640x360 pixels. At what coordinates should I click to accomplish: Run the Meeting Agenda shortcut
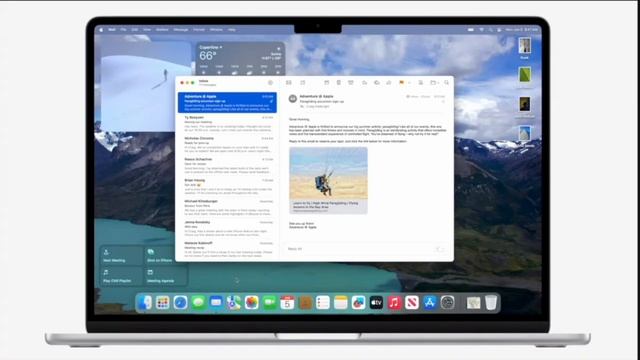tap(165, 276)
